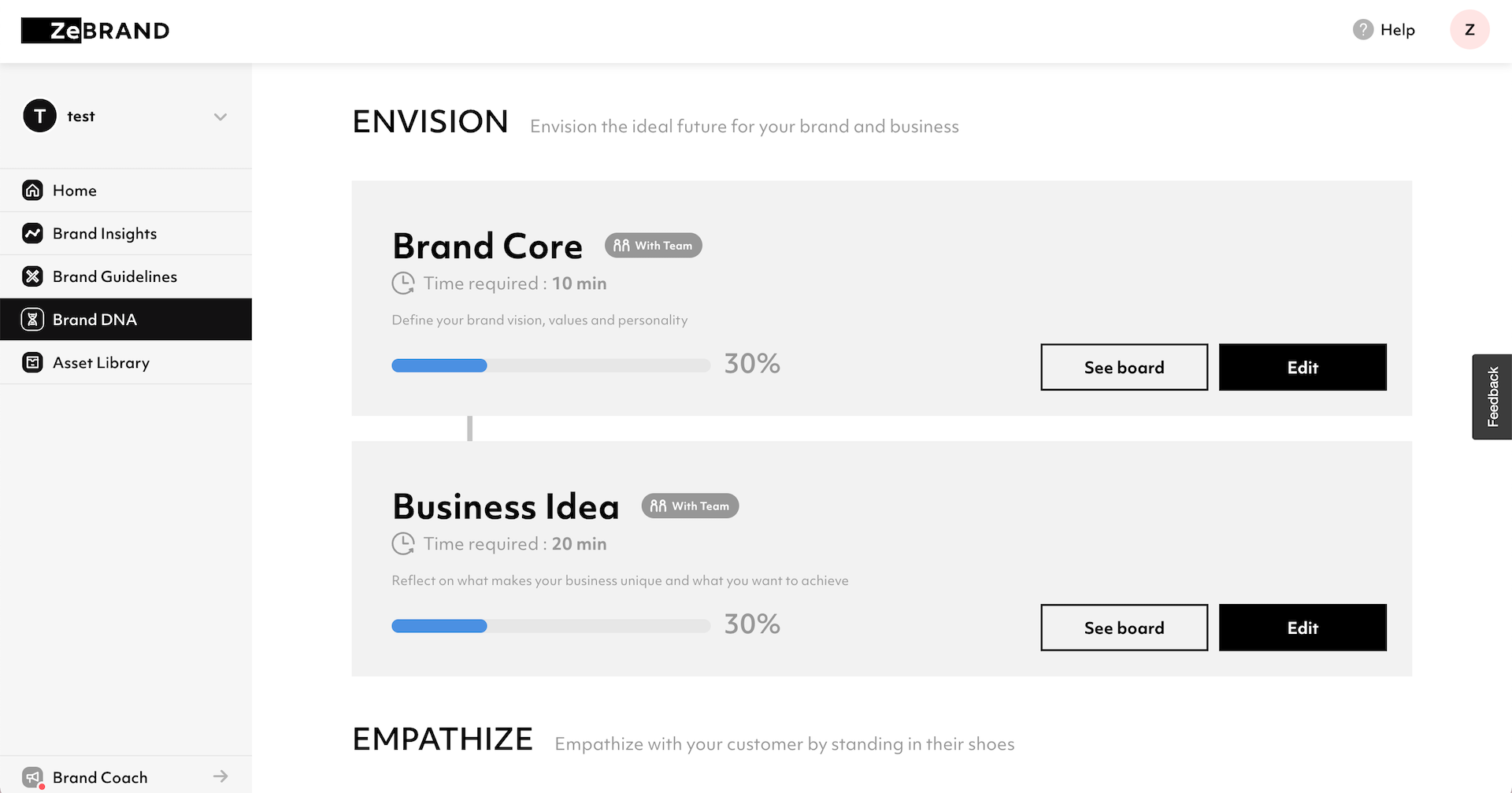The image size is (1512, 793).
Task: See board for Business Idea
Action: (1124, 628)
